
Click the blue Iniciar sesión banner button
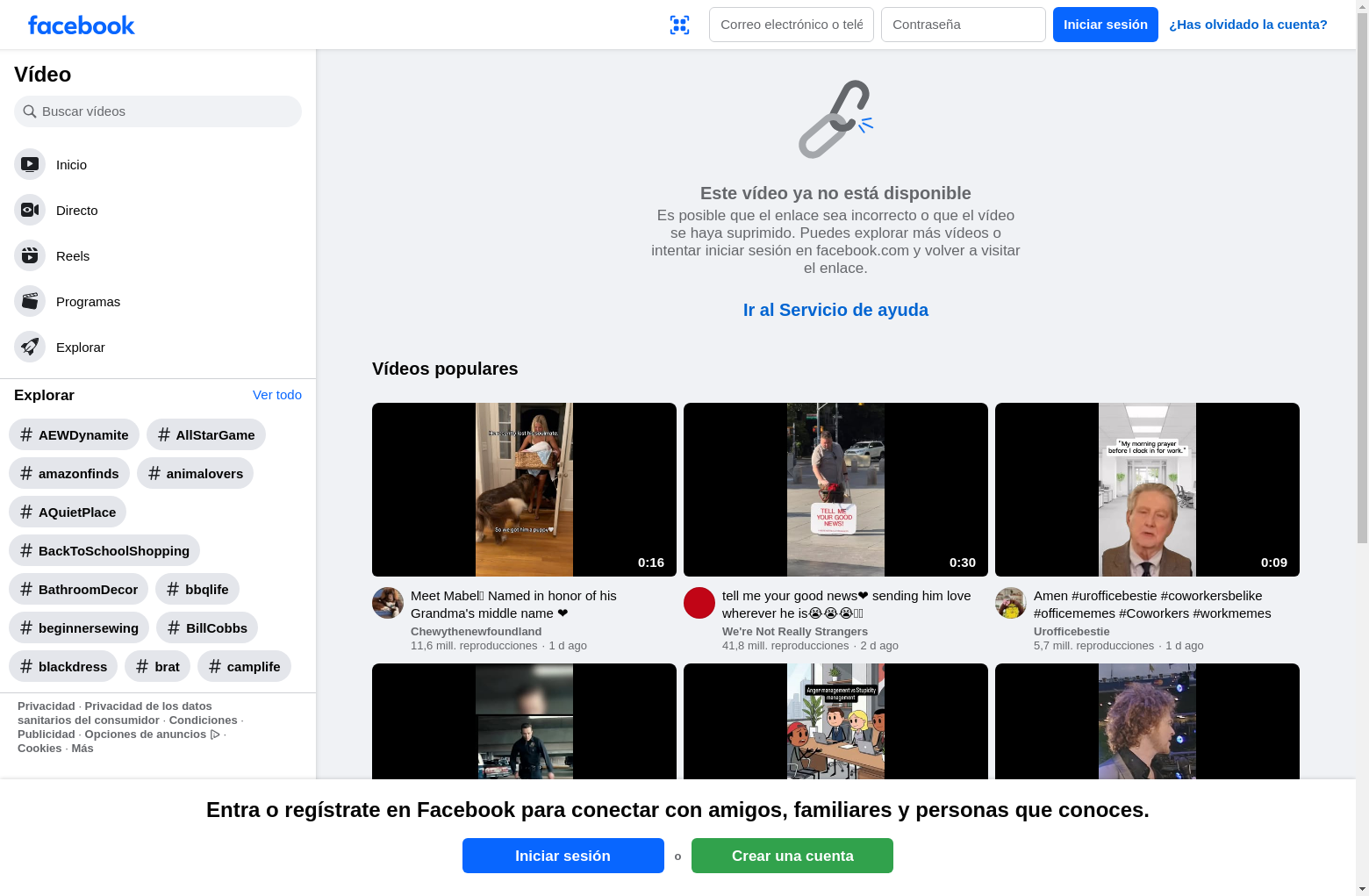click(x=563, y=856)
